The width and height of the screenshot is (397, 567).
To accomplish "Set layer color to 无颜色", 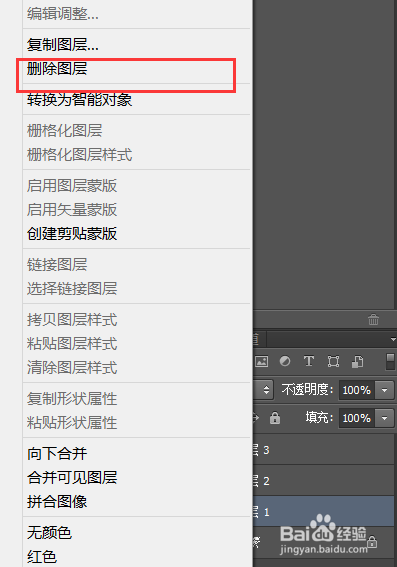I will [x=50, y=532].
